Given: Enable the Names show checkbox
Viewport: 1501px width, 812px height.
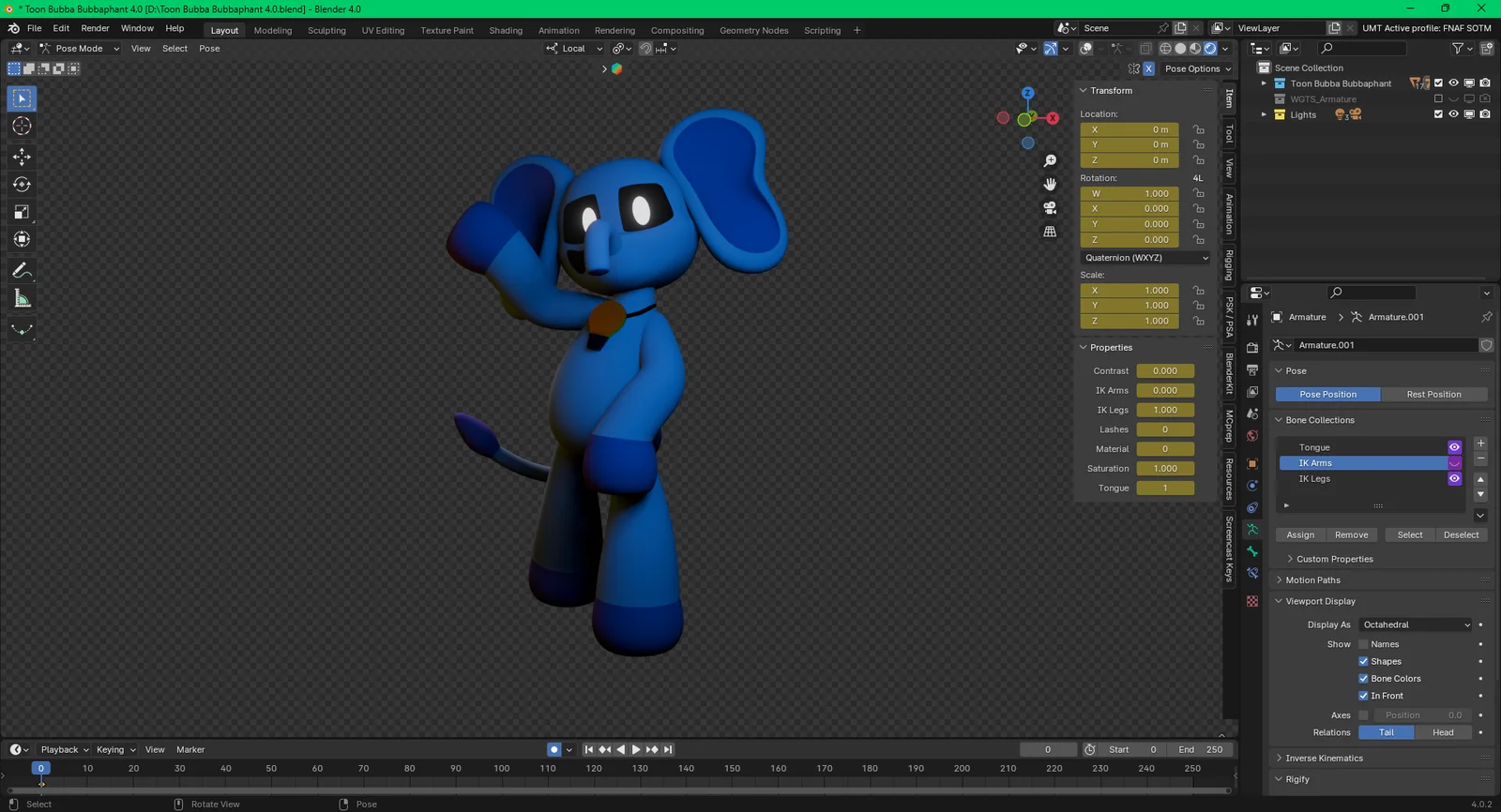Looking at the screenshot, I should pos(1363,644).
